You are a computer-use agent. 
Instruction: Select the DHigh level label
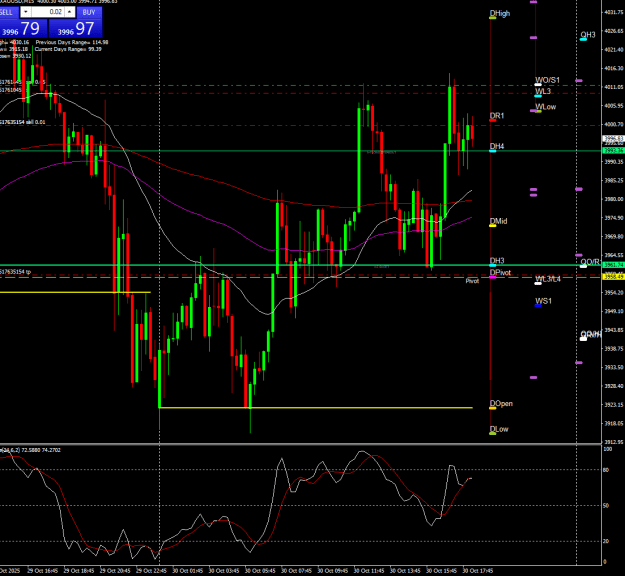pyautogui.click(x=500, y=14)
